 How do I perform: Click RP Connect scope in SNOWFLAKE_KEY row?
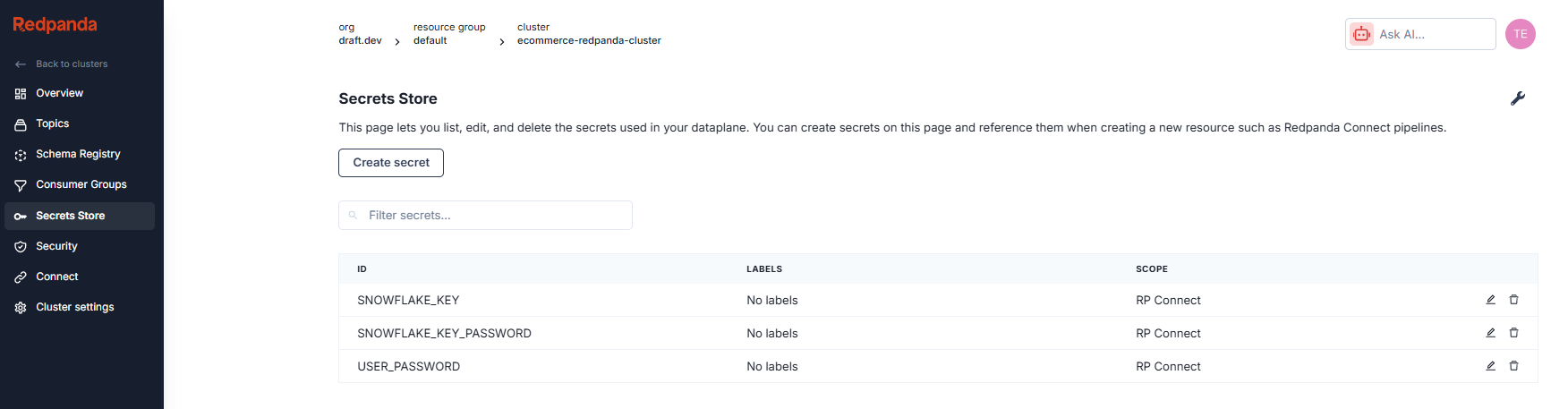[1168, 300]
